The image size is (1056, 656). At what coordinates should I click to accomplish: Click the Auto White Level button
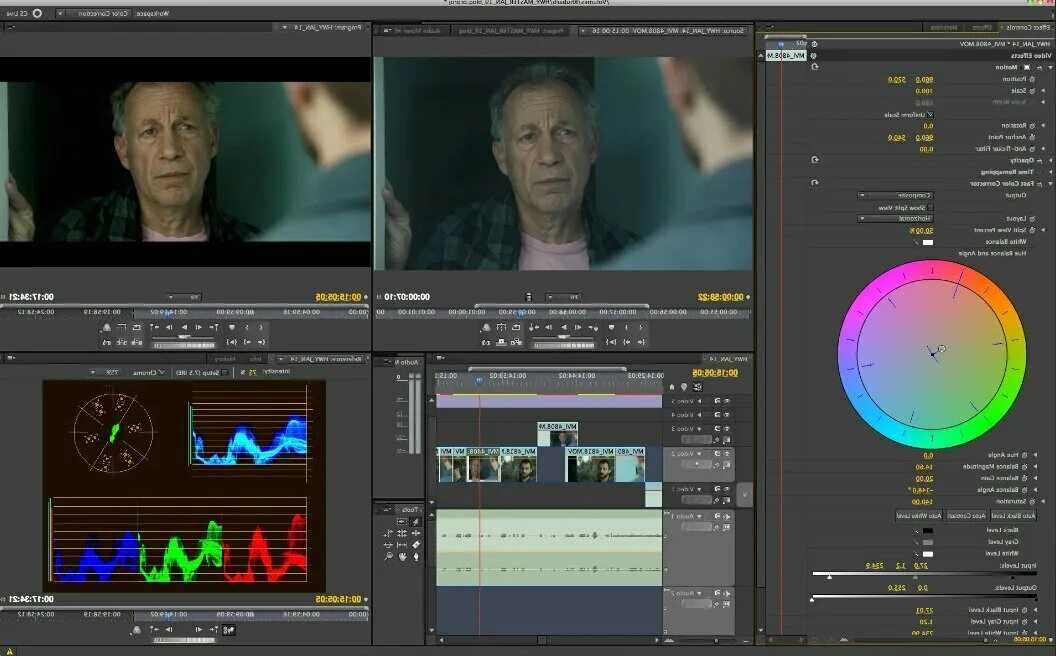pos(919,516)
